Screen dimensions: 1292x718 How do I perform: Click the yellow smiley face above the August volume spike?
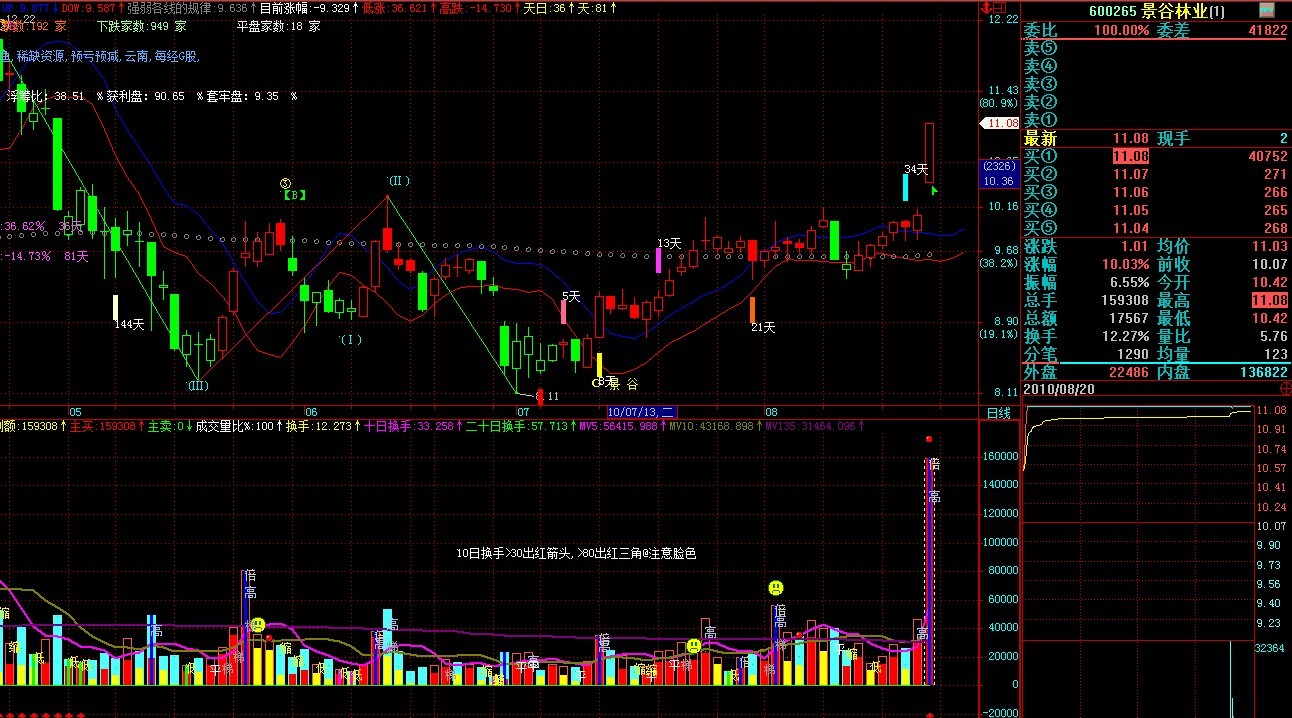click(x=776, y=588)
